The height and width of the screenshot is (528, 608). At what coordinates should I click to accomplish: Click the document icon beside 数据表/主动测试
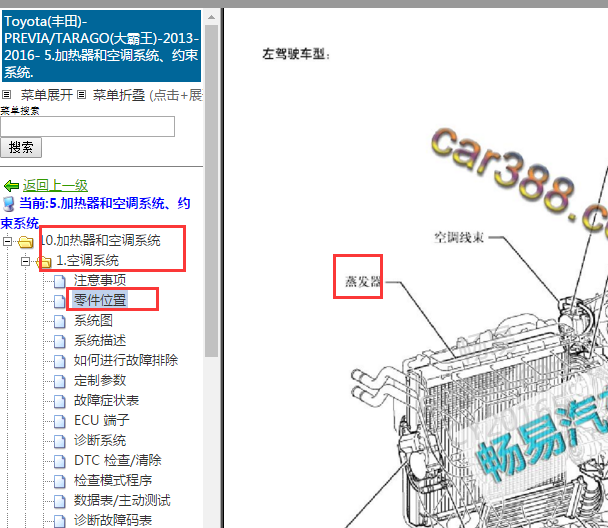tap(59, 501)
